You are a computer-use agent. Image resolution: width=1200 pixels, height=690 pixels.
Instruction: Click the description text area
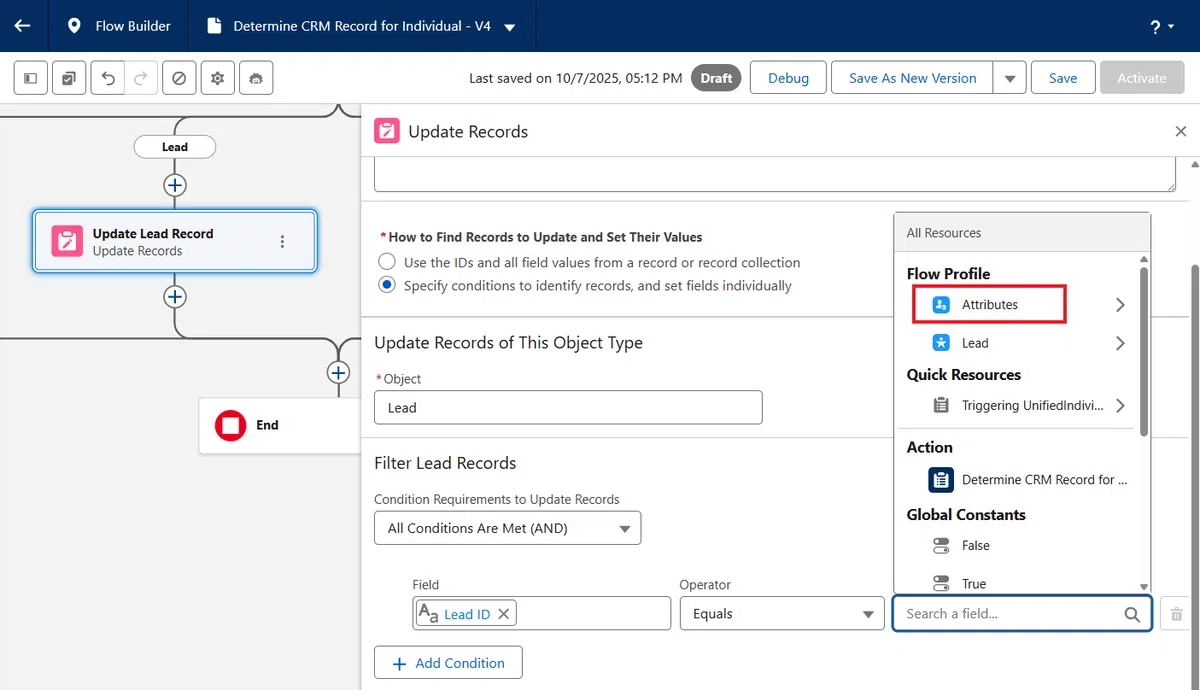(775, 173)
